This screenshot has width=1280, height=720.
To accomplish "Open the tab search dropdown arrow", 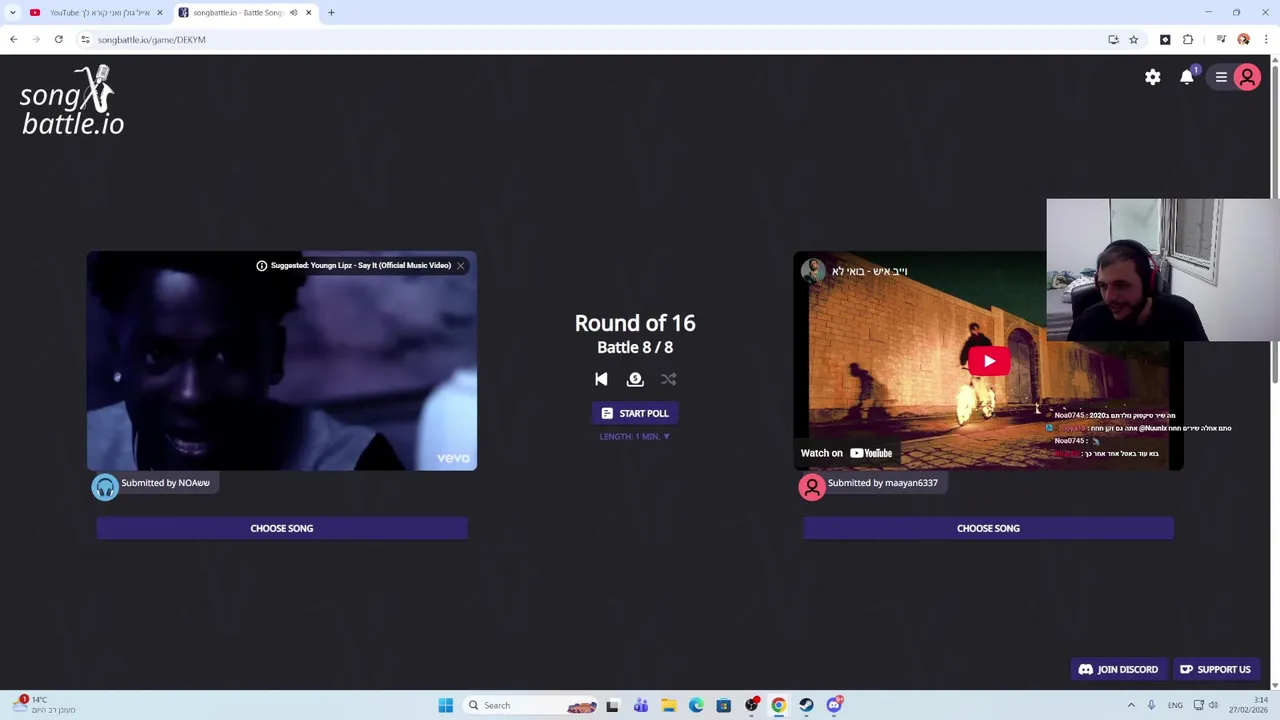I will coord(12,12).
